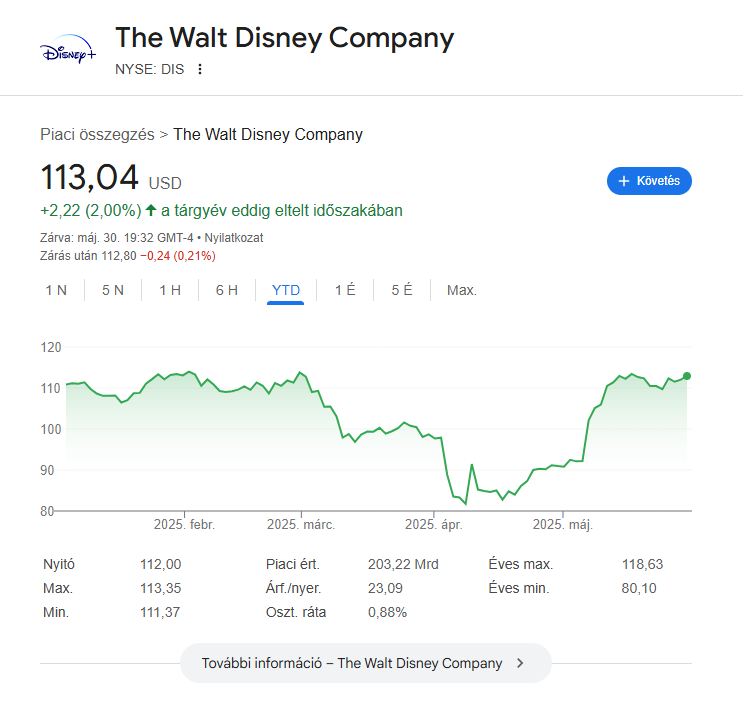Image resolution: width=743 pixels, height=701 pixels.
Task: Click the NYSE: DIS ticker text
Action: (149, 69)
